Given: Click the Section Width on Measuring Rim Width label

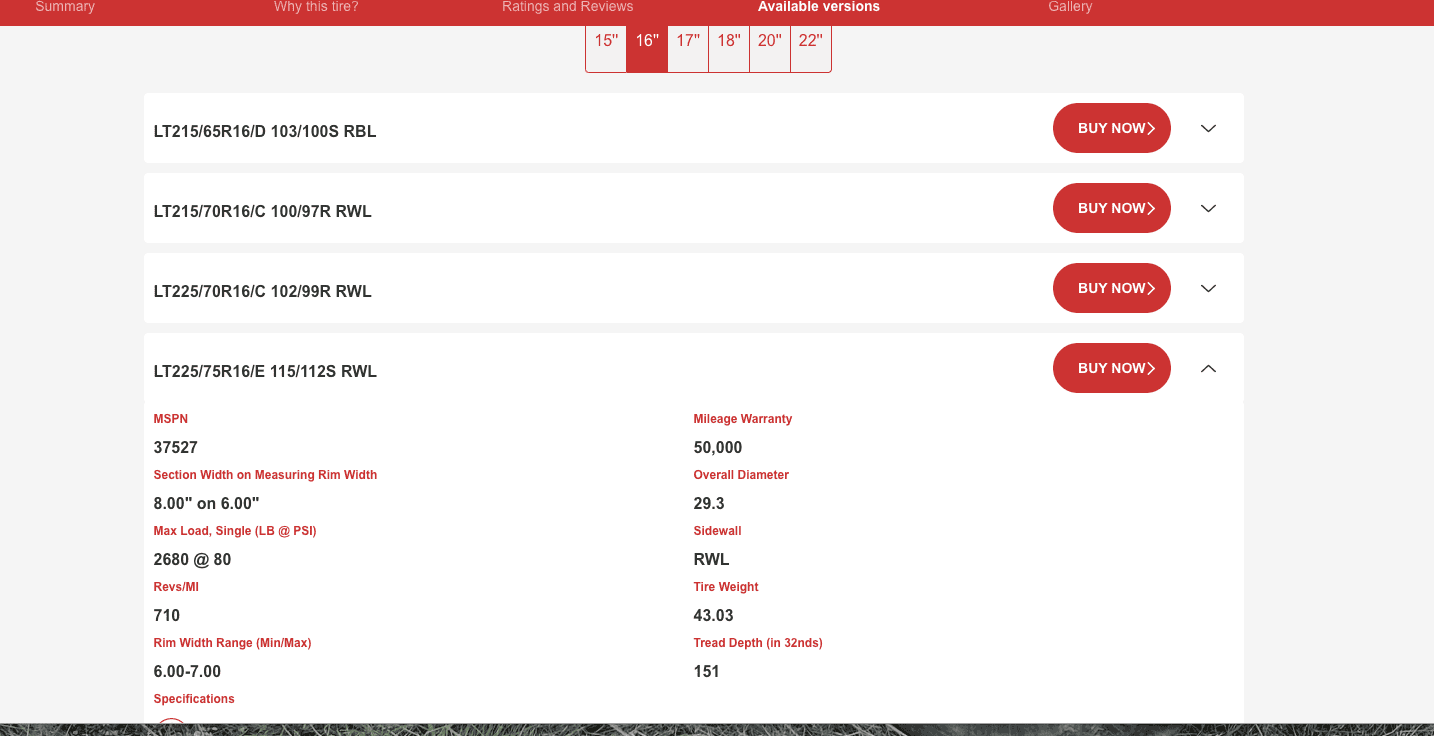Looking at the screenshot, I should (265, 475).
